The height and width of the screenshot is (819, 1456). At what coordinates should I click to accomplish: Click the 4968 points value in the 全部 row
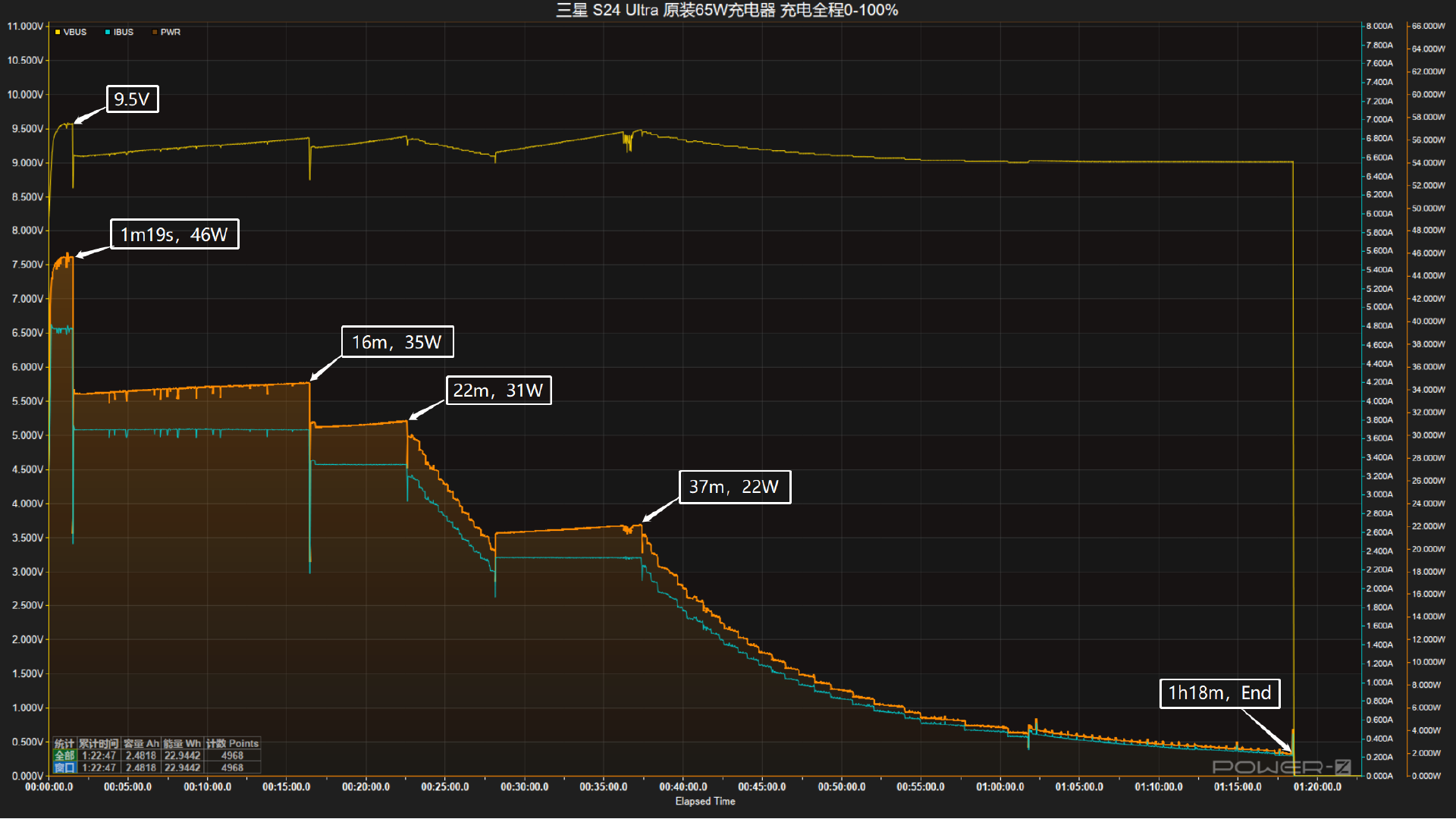click(232, 756)
